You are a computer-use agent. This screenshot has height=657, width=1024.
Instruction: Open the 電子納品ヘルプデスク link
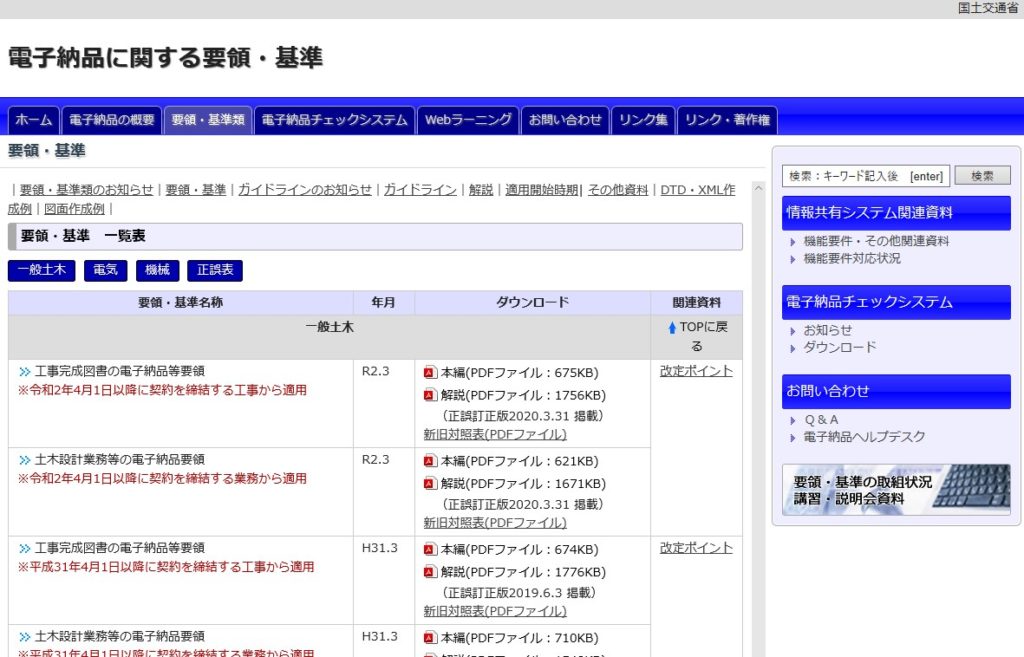coord(864,437)
